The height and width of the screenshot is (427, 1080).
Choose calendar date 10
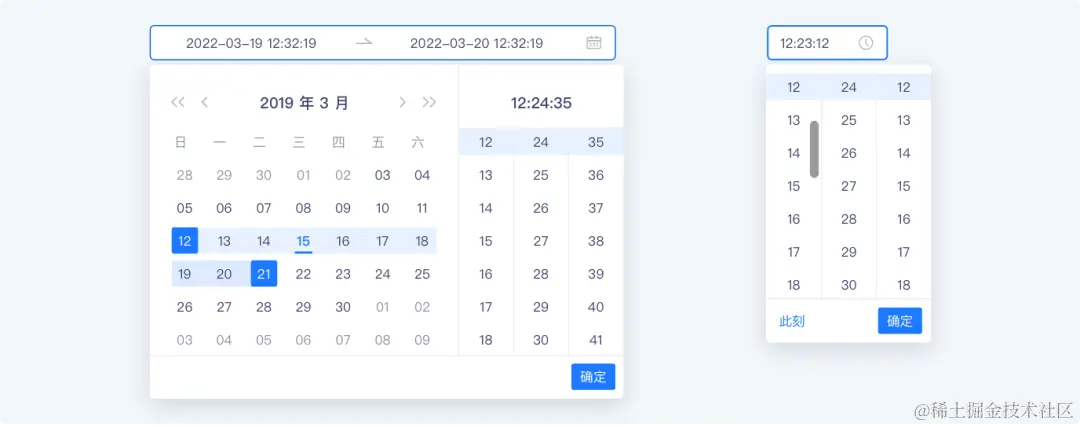[382, 208]
